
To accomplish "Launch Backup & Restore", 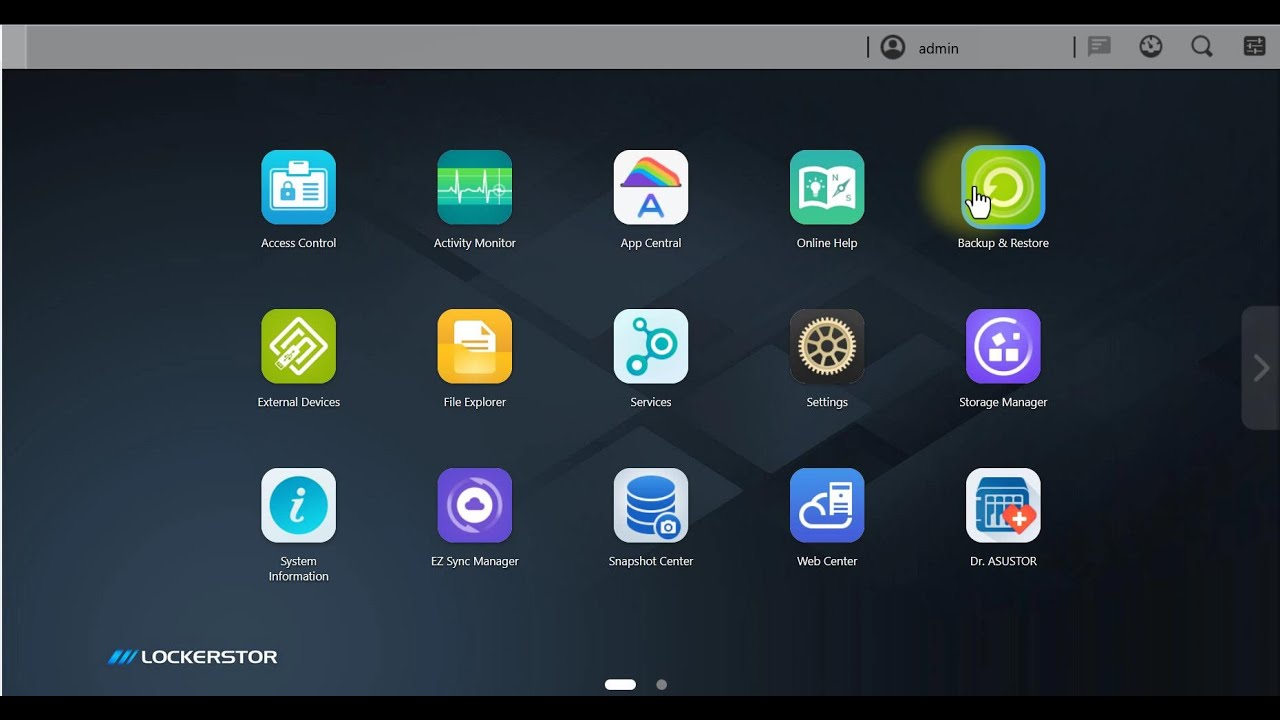I will point(1003,187).
